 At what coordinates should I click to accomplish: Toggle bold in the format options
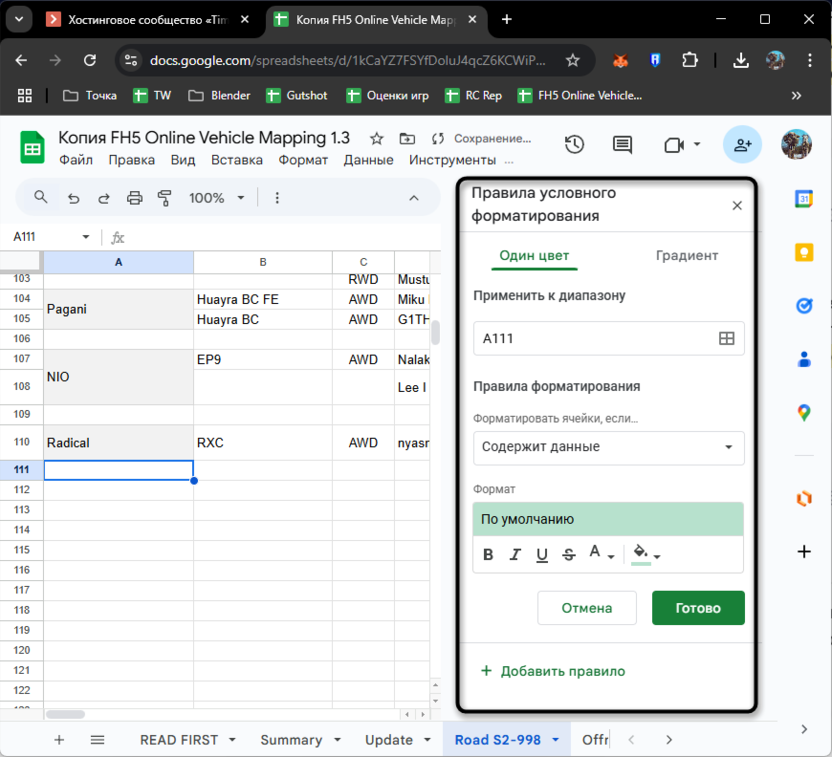point(488,555)
